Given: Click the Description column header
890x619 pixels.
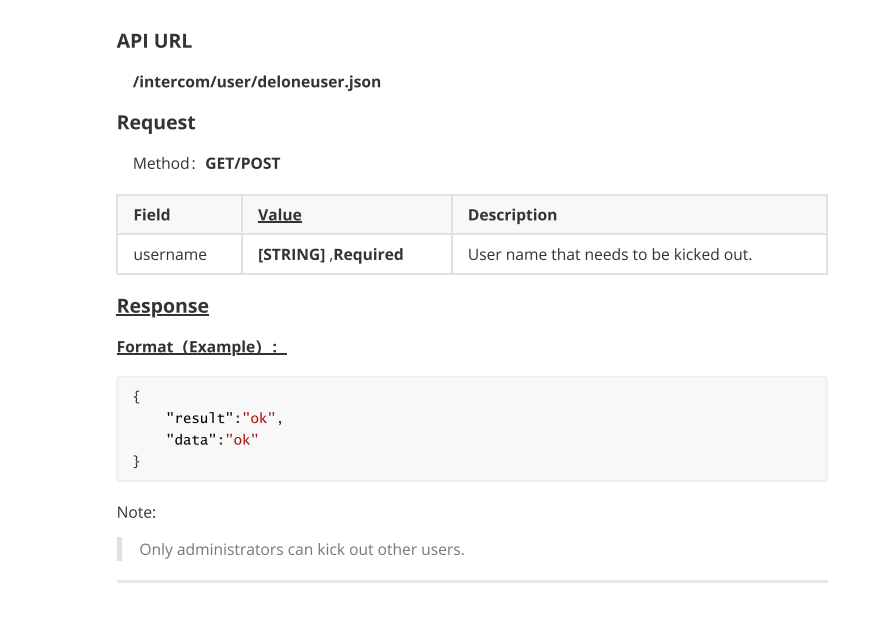Looking at the screenshot, I should (512, 215).
